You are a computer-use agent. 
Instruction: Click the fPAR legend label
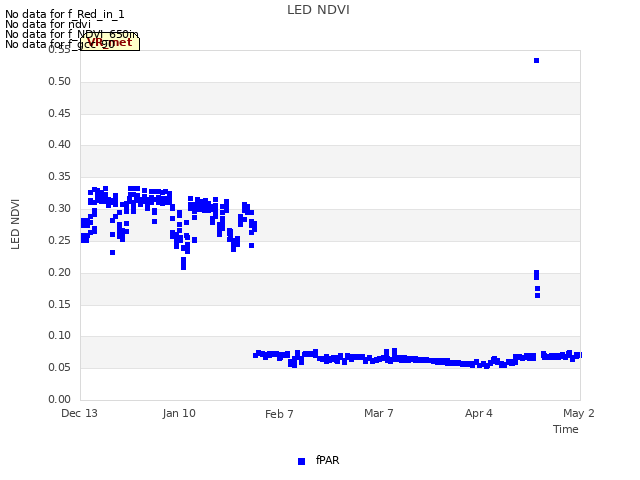click(327, 460)
